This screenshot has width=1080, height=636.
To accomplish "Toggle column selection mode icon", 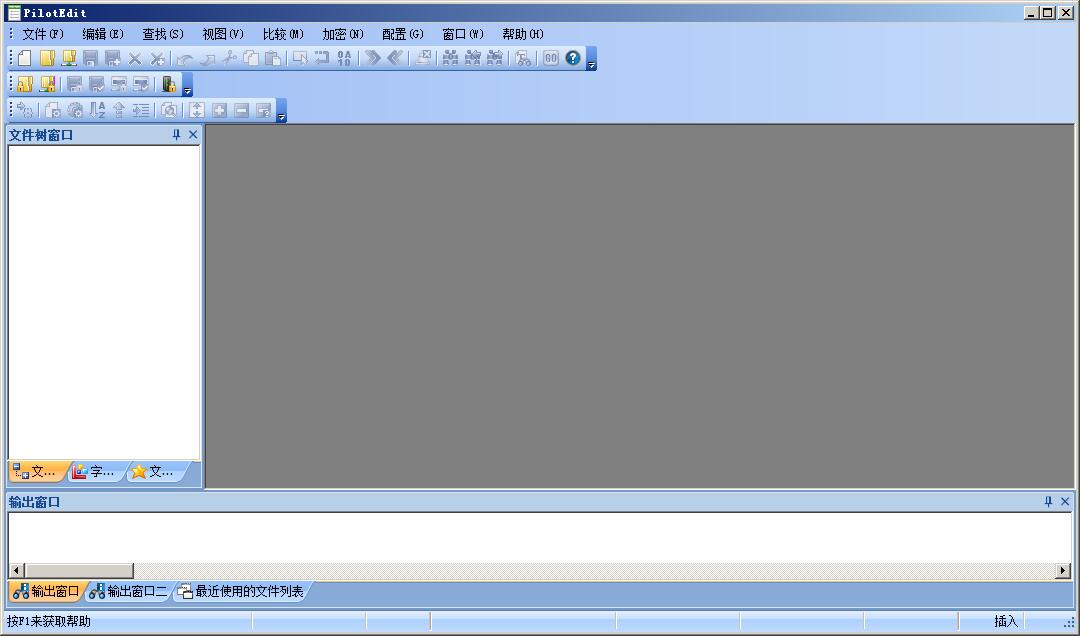I will tap(300, 59).
